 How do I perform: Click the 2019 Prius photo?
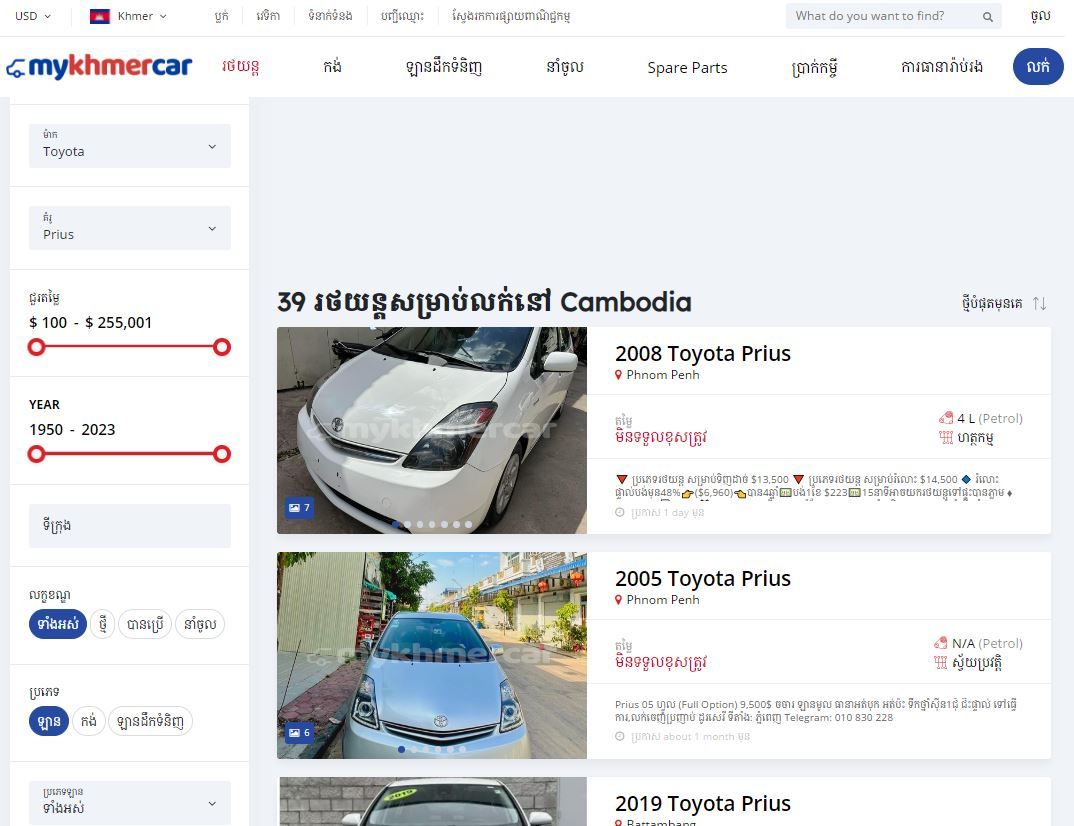point(433,801)
